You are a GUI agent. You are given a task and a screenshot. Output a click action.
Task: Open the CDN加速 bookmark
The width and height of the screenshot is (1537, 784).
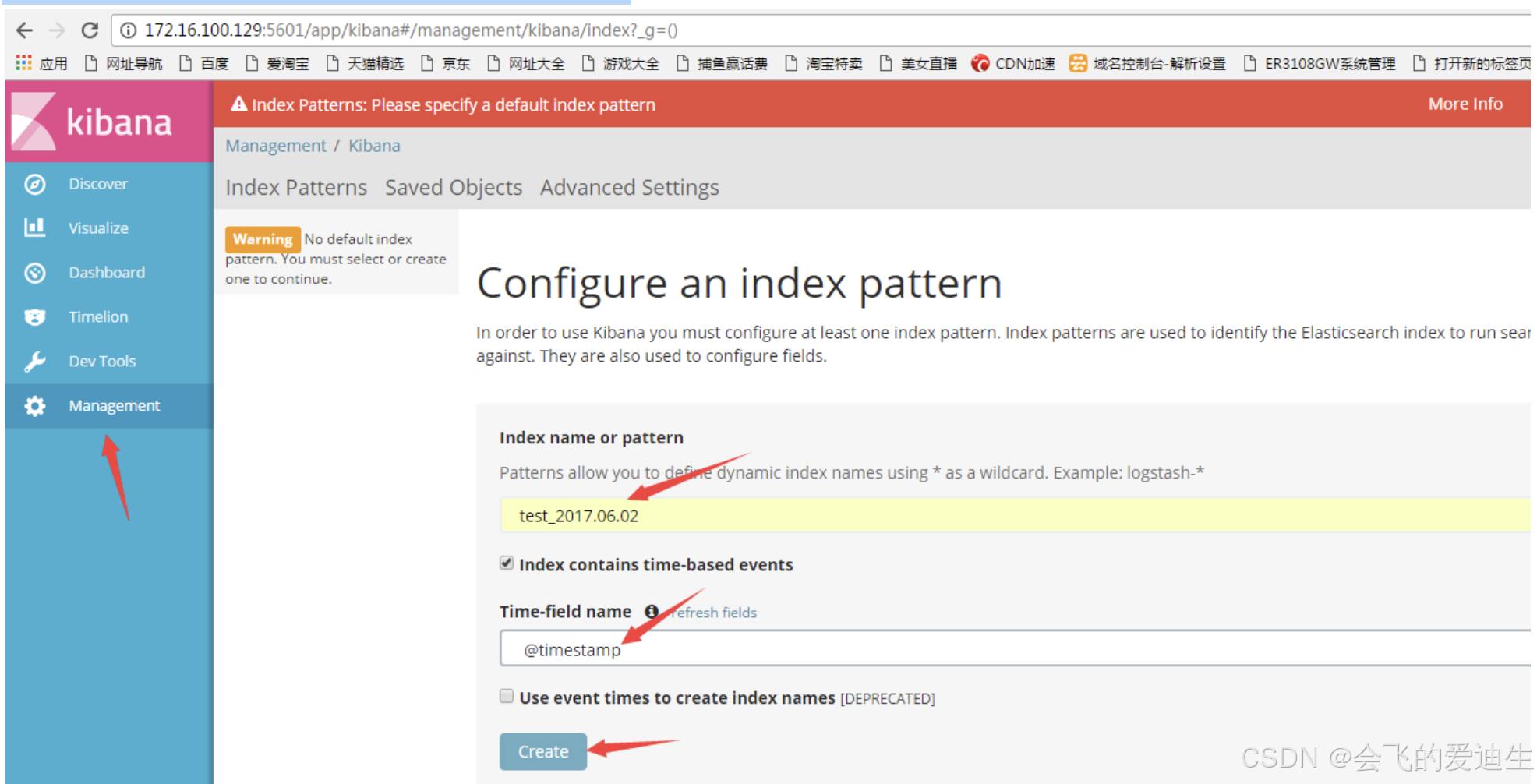coord(1013,63)
